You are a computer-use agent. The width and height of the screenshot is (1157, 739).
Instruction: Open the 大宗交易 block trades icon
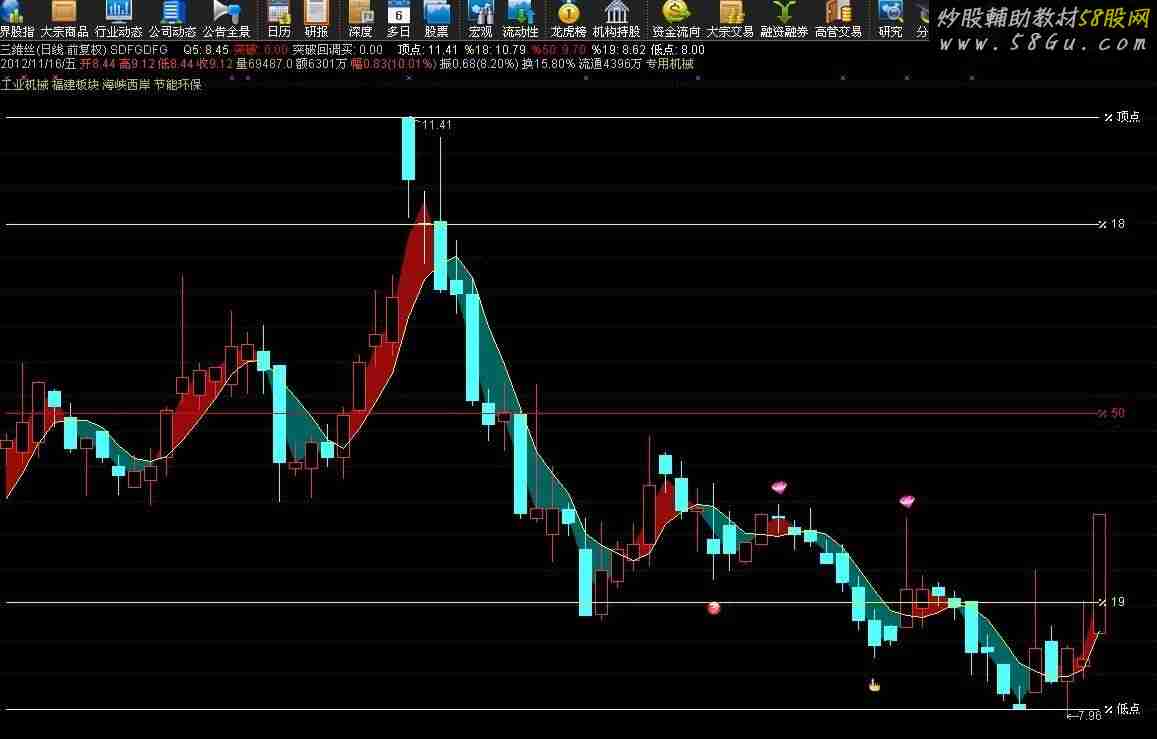tap(731, 19)
